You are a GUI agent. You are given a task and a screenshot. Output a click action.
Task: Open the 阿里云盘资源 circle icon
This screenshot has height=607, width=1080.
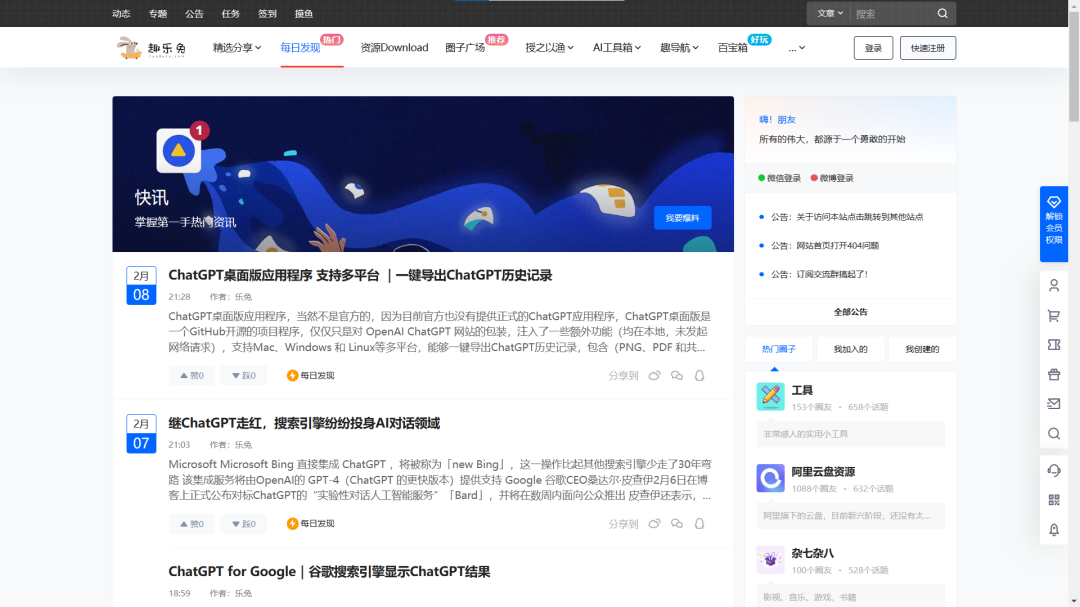770,478
